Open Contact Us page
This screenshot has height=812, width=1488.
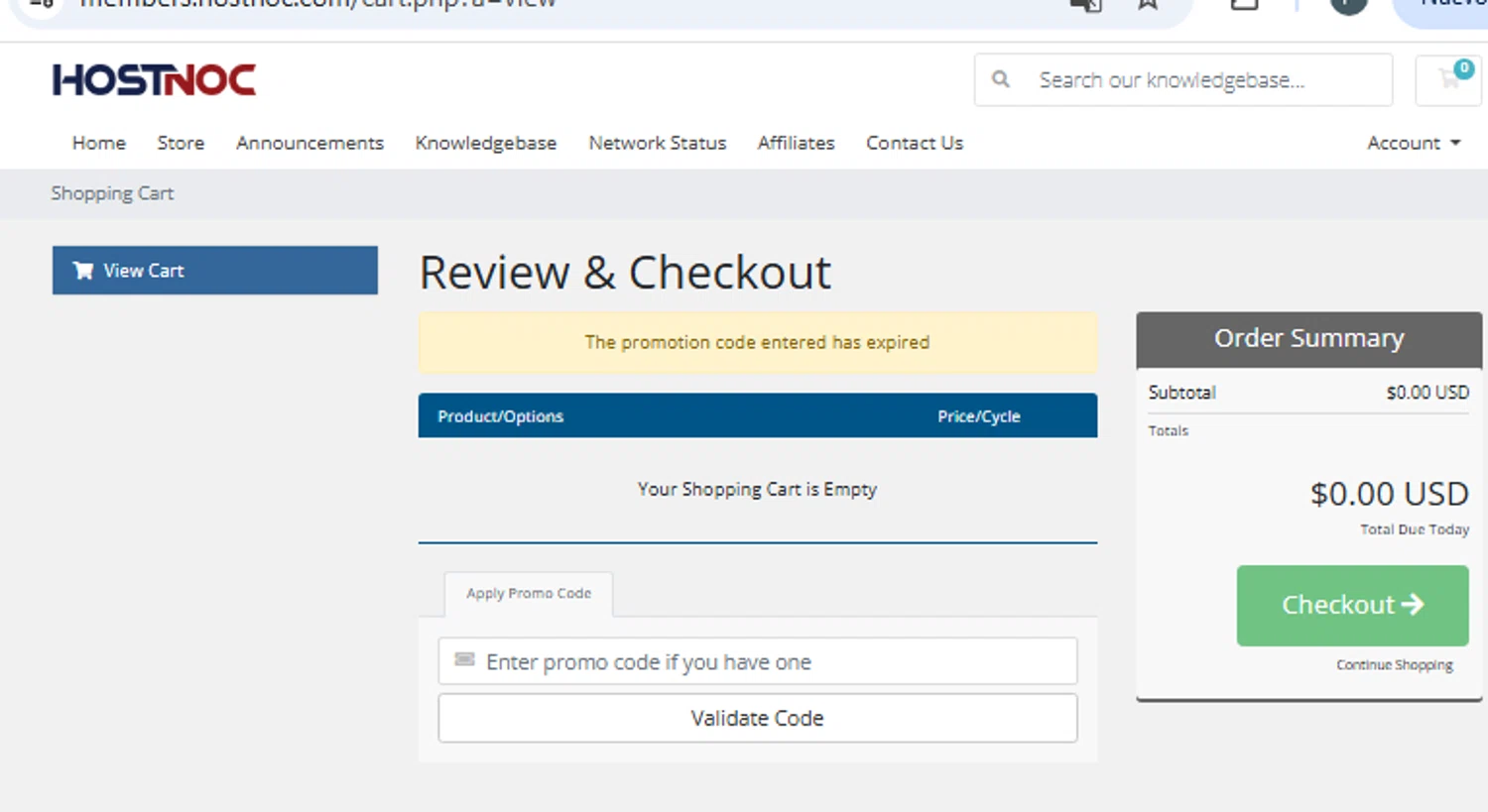point(915,143)
